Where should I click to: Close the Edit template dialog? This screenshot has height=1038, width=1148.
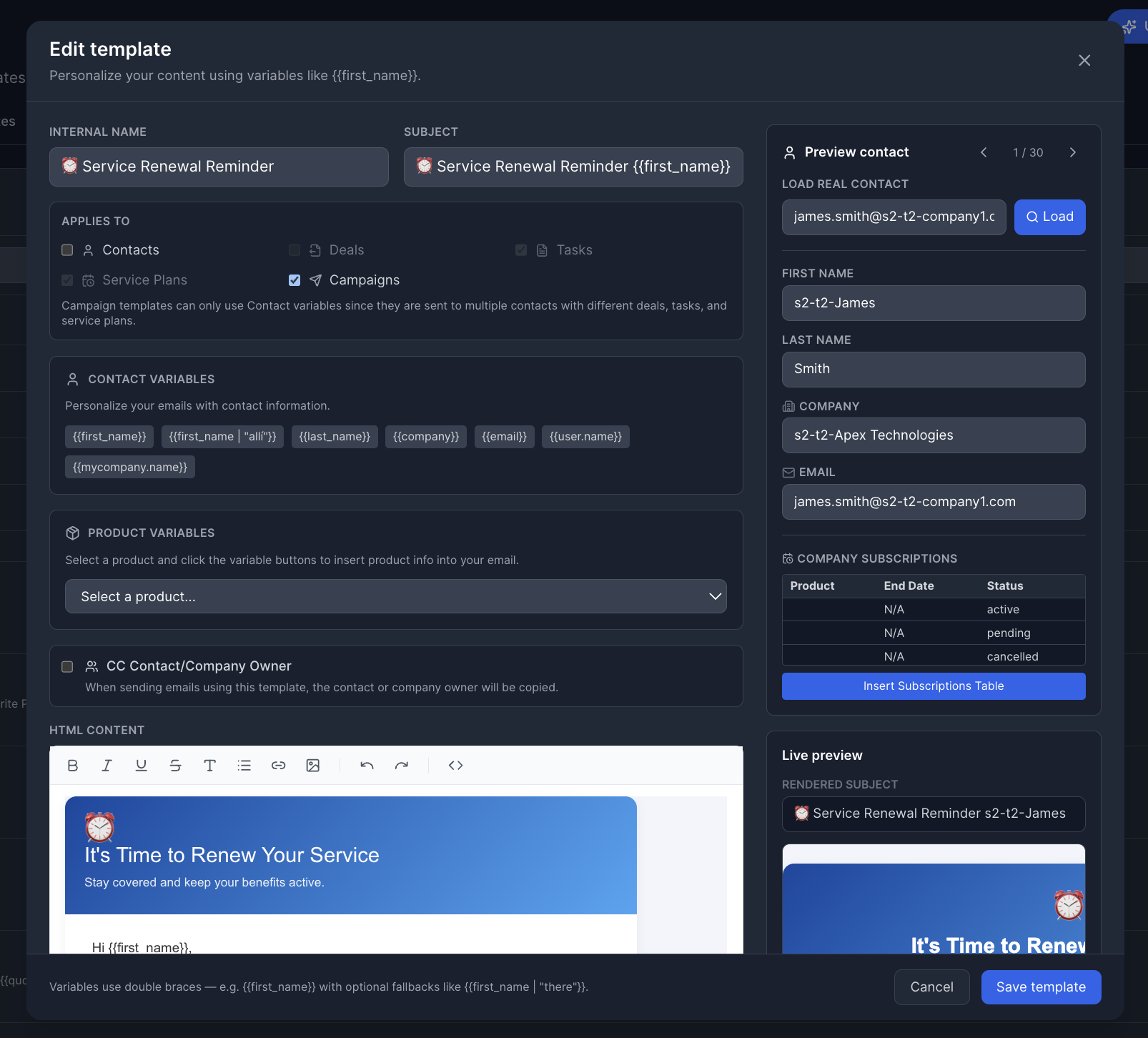[1084, 61]
